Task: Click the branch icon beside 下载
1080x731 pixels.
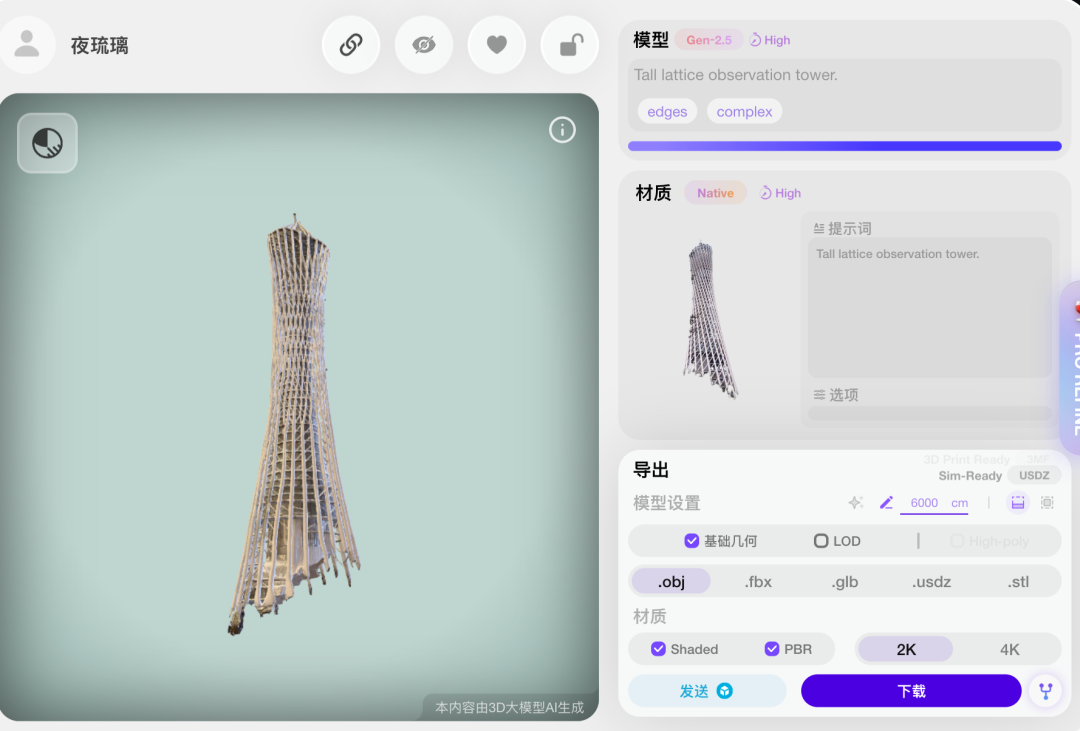Action: [x=1046, y=691]
